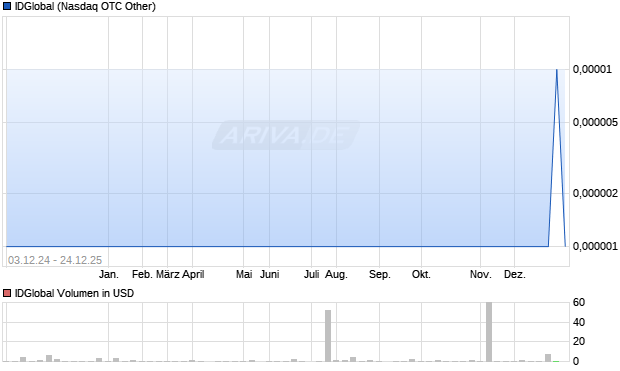Image resolution: width=620 pixels, height=371 pixels.
Task: Click the date range '03.12.24 - 24.12.25'
Action: click(55, 260)
